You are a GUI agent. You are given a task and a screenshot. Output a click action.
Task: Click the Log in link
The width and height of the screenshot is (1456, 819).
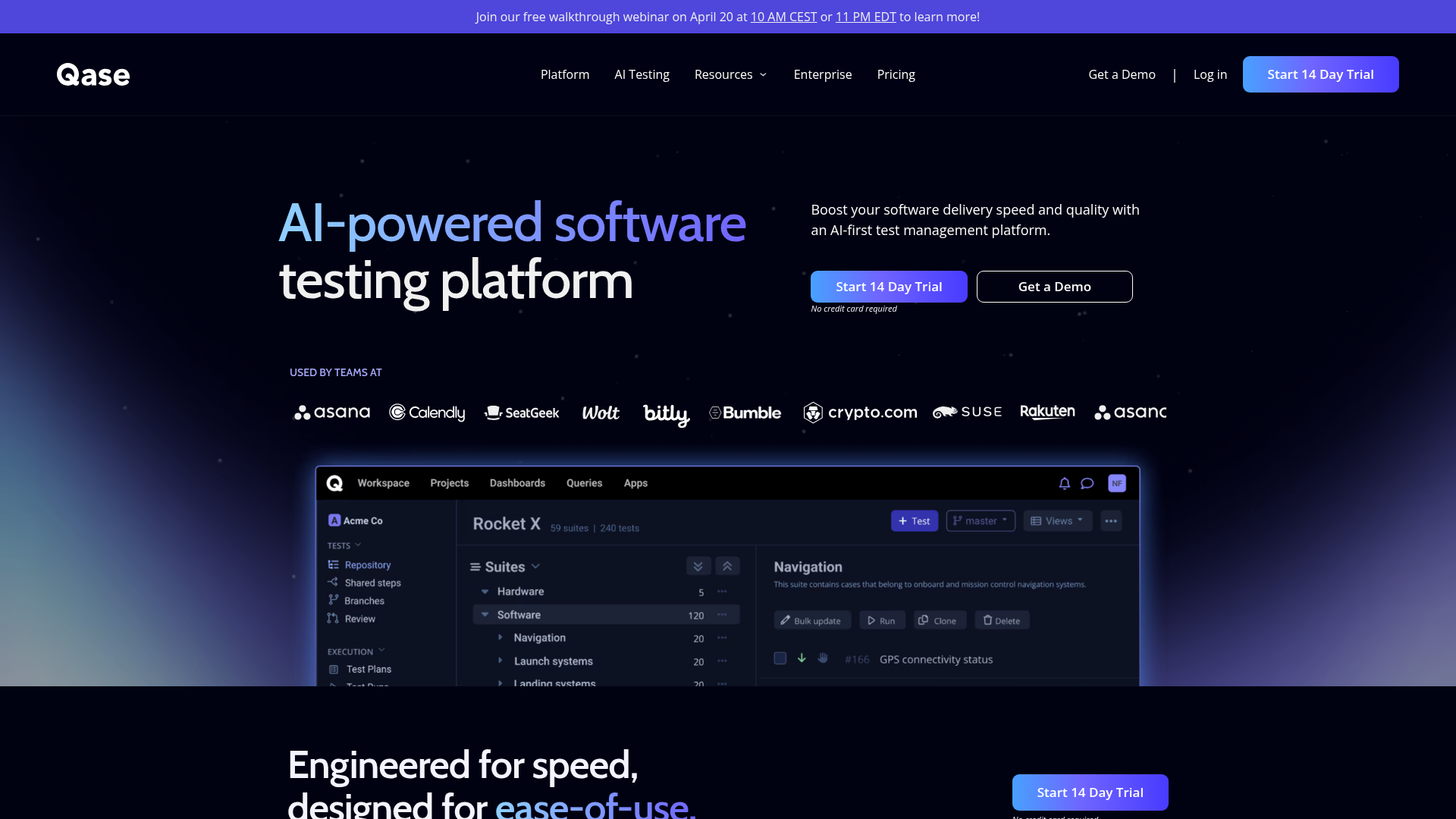tap(1210, 74)
